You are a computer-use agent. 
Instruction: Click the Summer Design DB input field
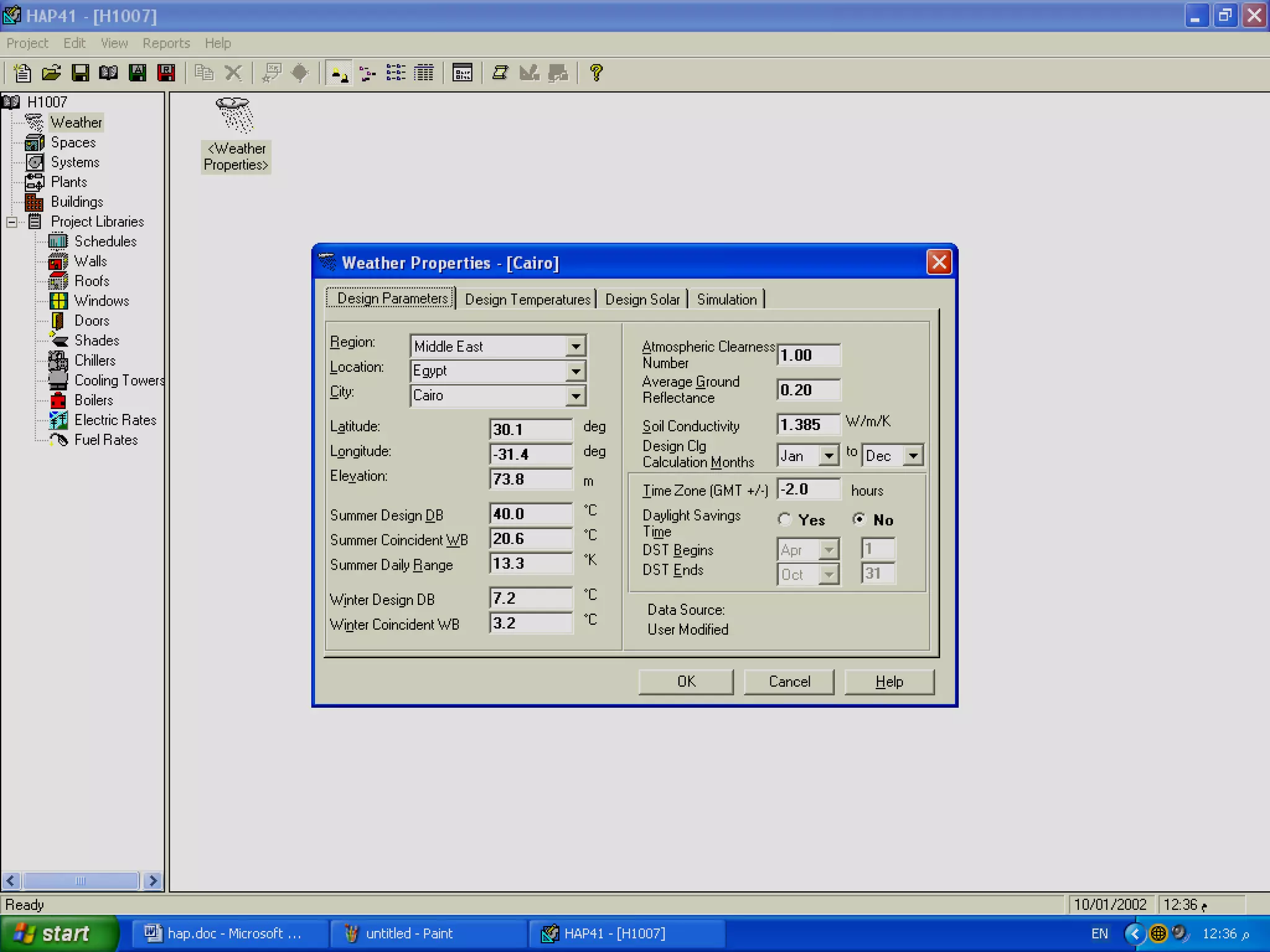531,514
